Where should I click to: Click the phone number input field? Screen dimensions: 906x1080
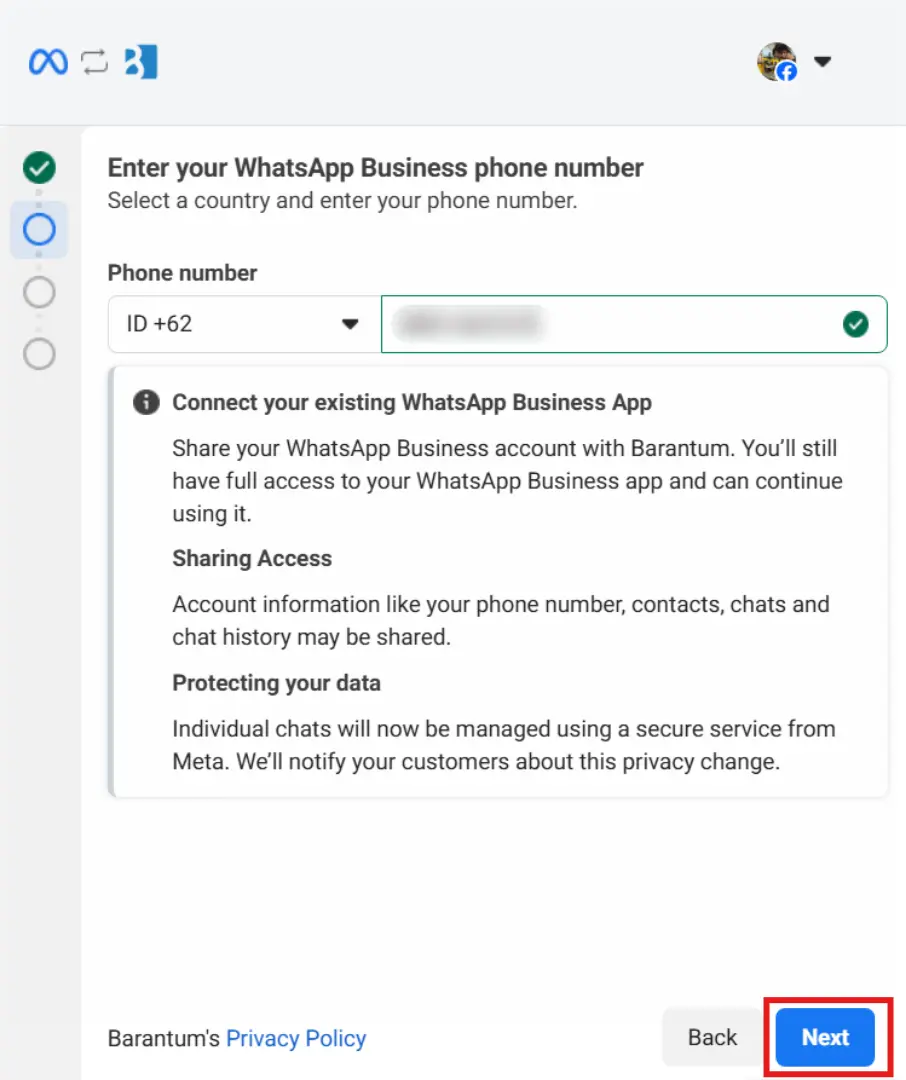(x=600, y=324)
